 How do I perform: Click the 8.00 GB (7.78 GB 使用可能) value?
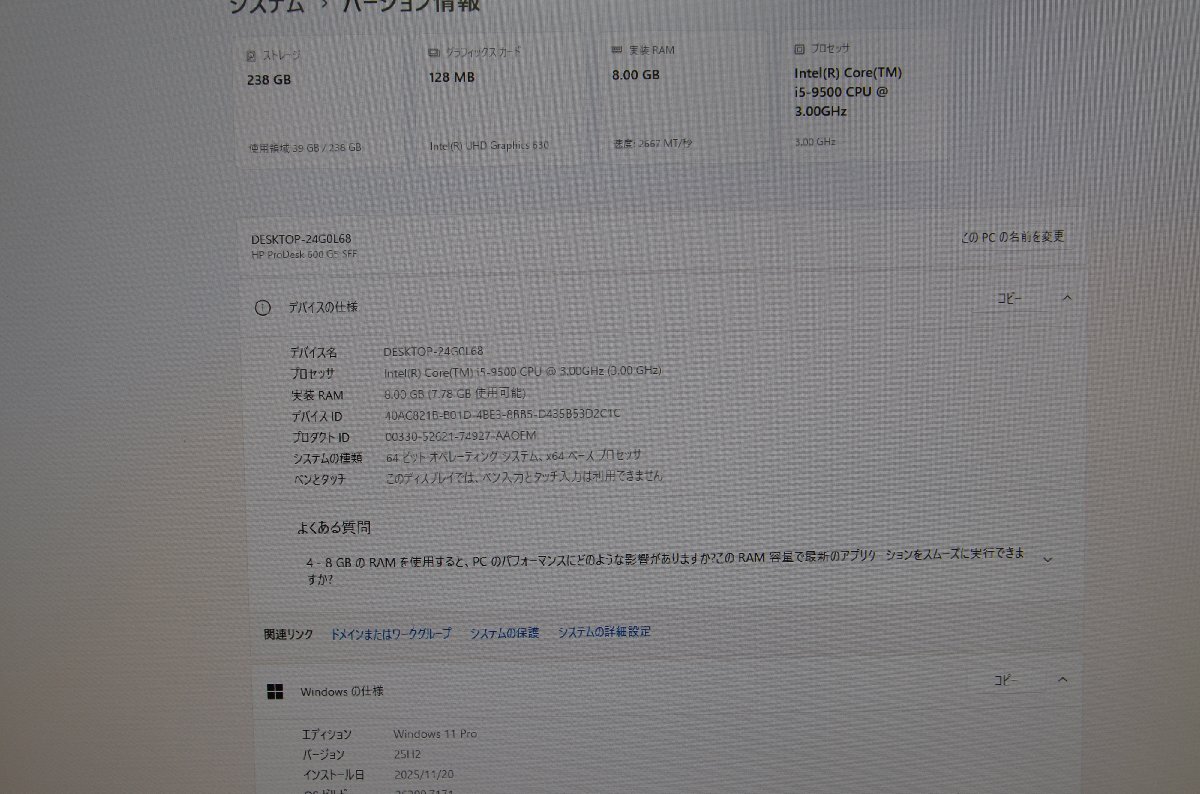(x=454, y=393)
